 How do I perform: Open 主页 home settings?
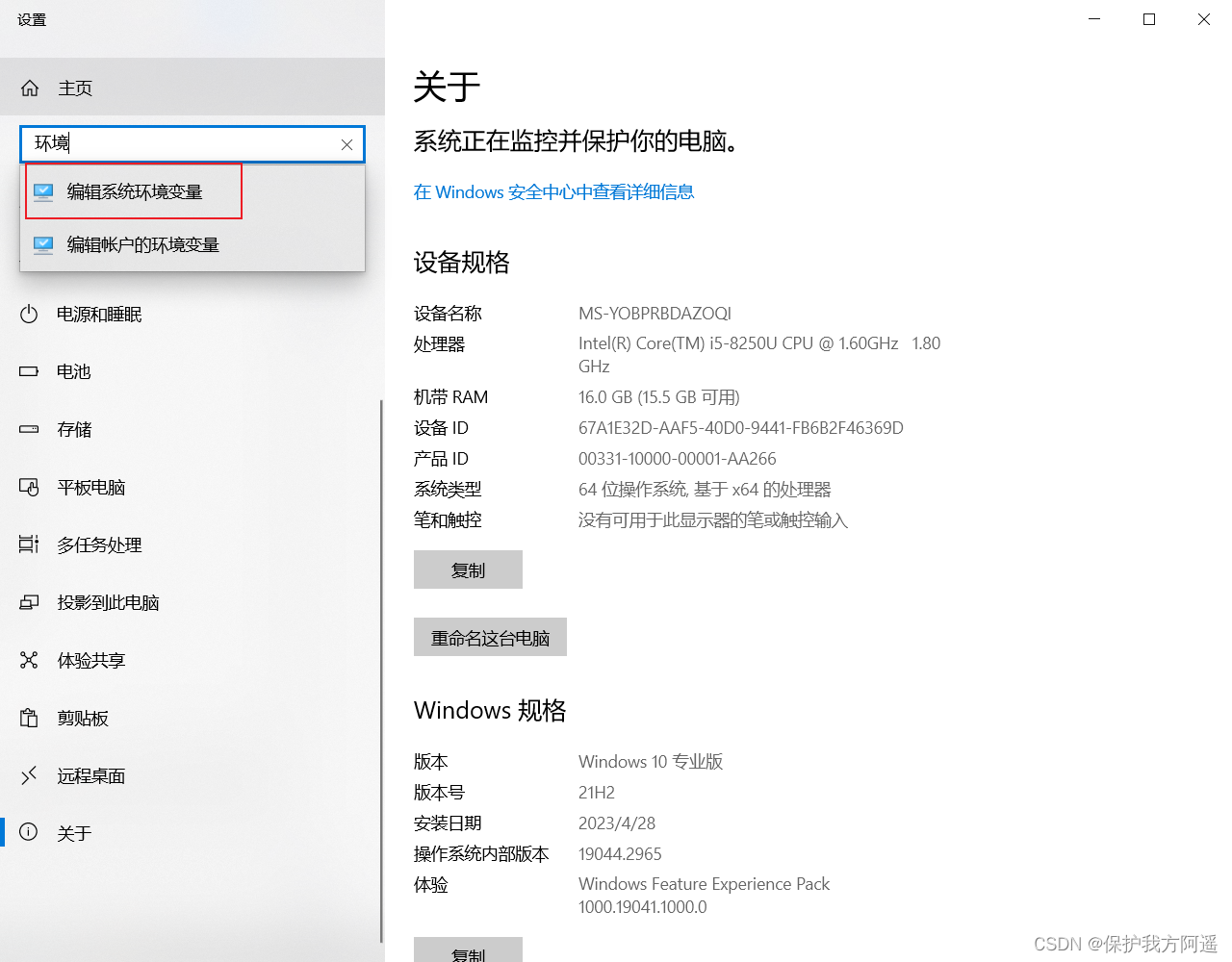pyautogui.click(x=192, y=88)
